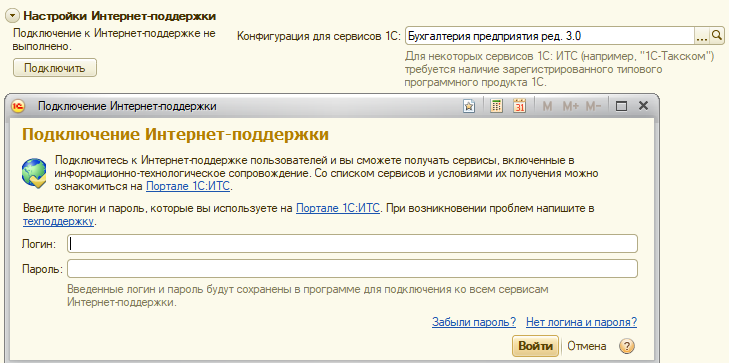Focus the Пароль input field
Viewport: 729px width, 363px height.
352,268
